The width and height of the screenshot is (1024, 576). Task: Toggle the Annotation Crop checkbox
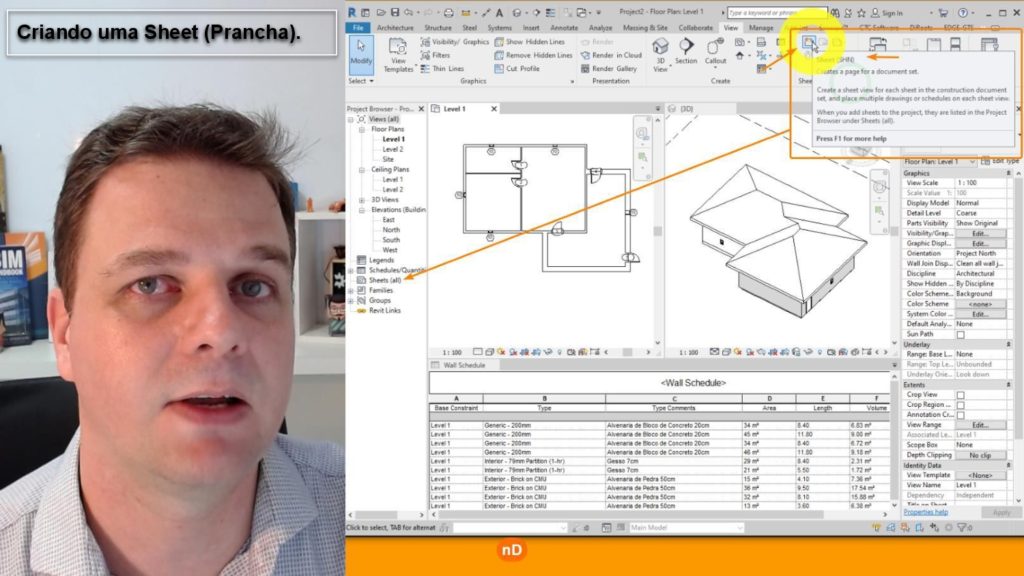pyautogui.click(x=961, y=415)
